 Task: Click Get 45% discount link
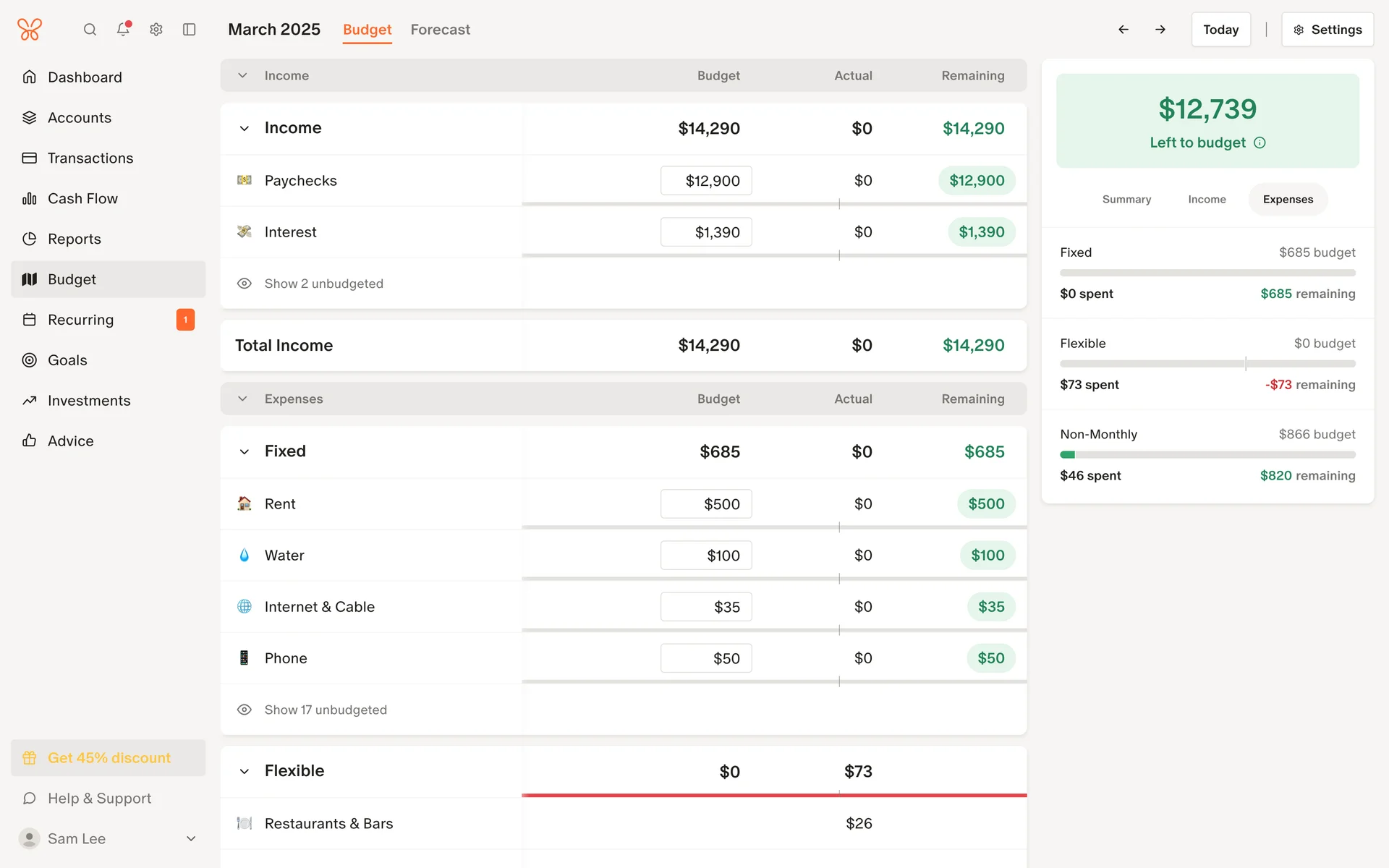coord(109,758)
